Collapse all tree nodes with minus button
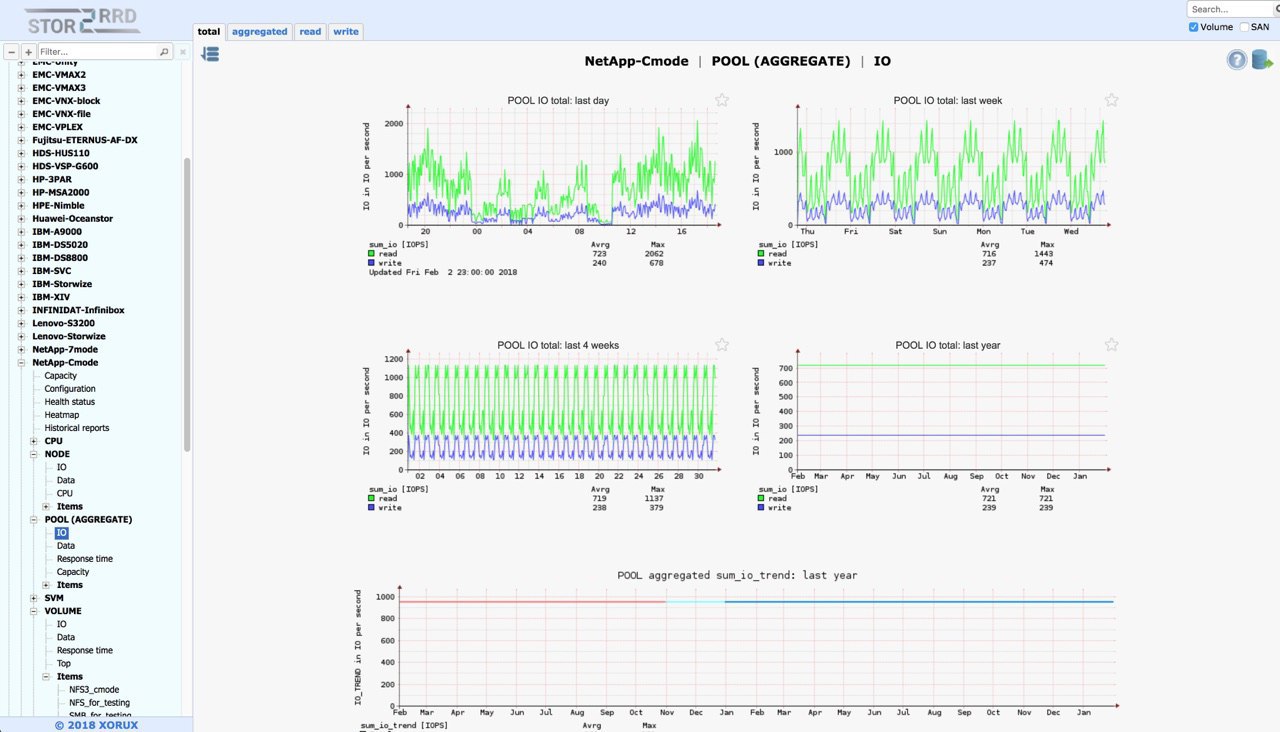The image size is (1280, 732). point(13,51)
